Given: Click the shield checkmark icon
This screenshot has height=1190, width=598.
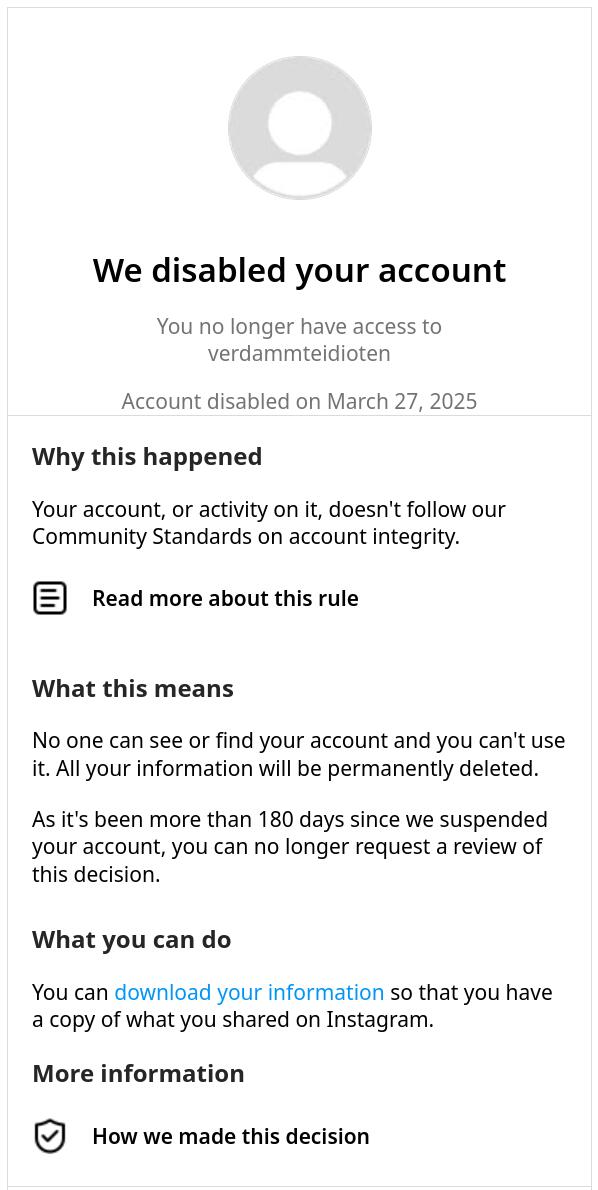Looking at the screenshot, I should pos(50,1136).
